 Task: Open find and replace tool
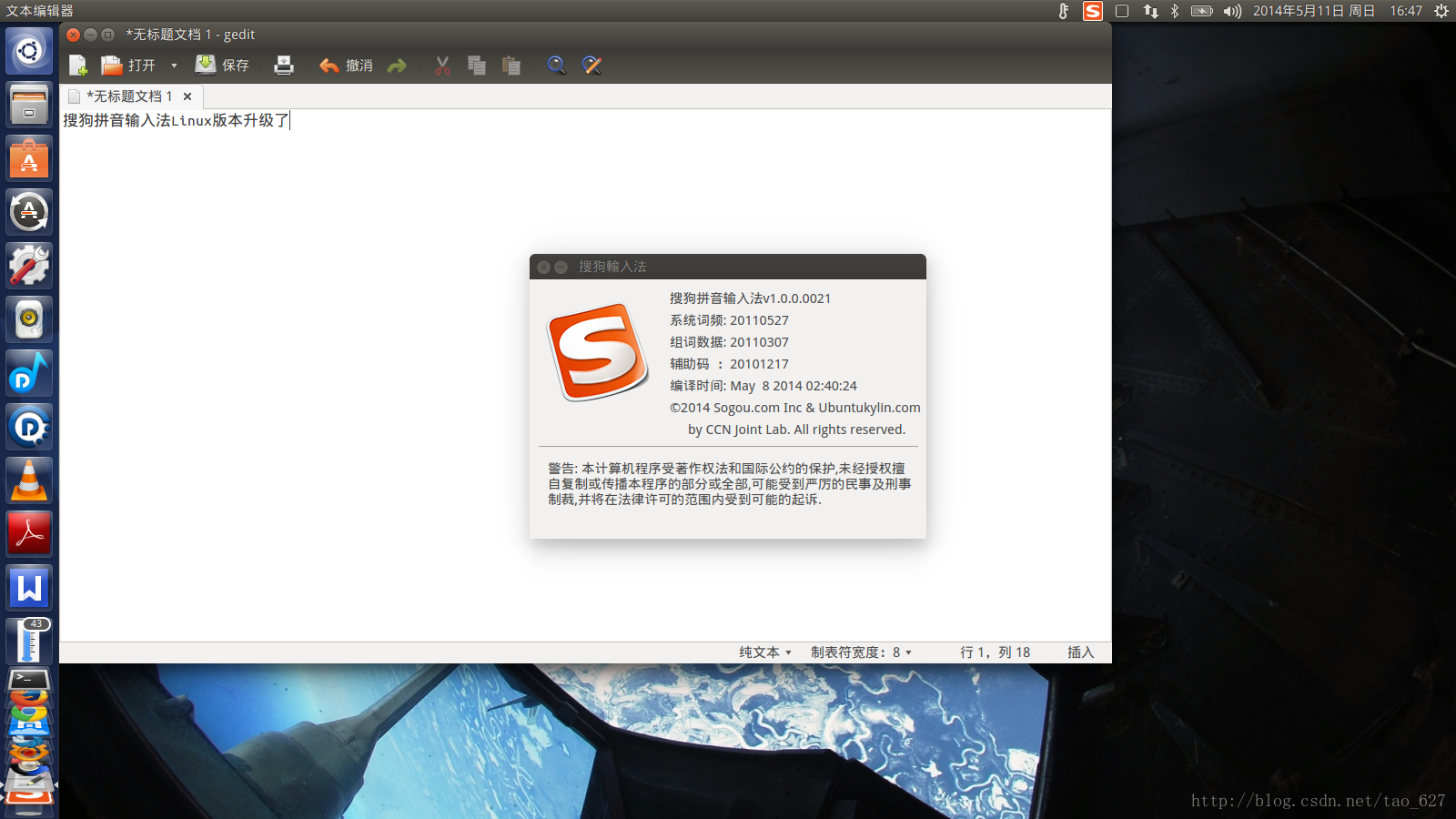(591, 66)
